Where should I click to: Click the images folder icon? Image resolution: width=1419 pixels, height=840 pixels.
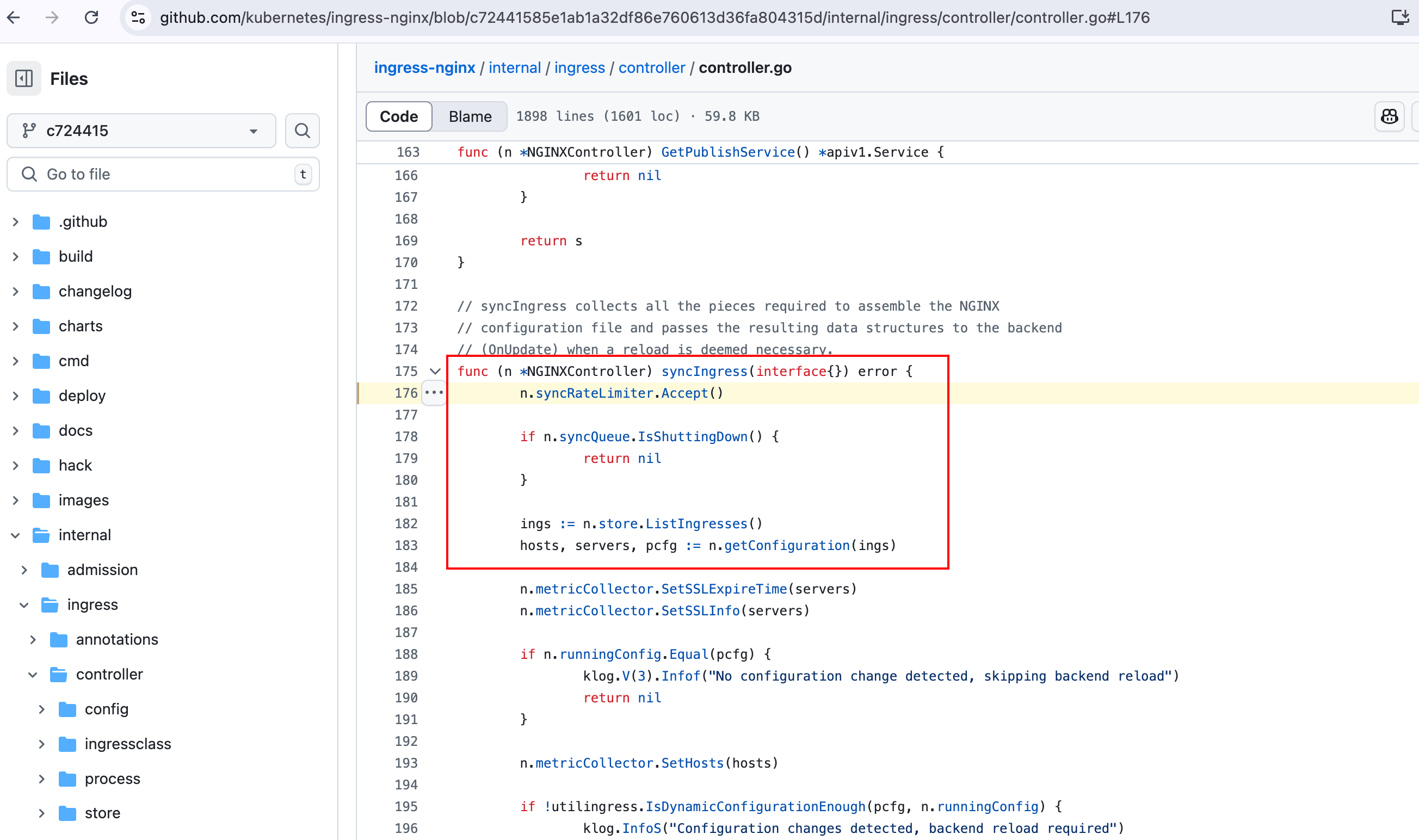tap(41, 501)
